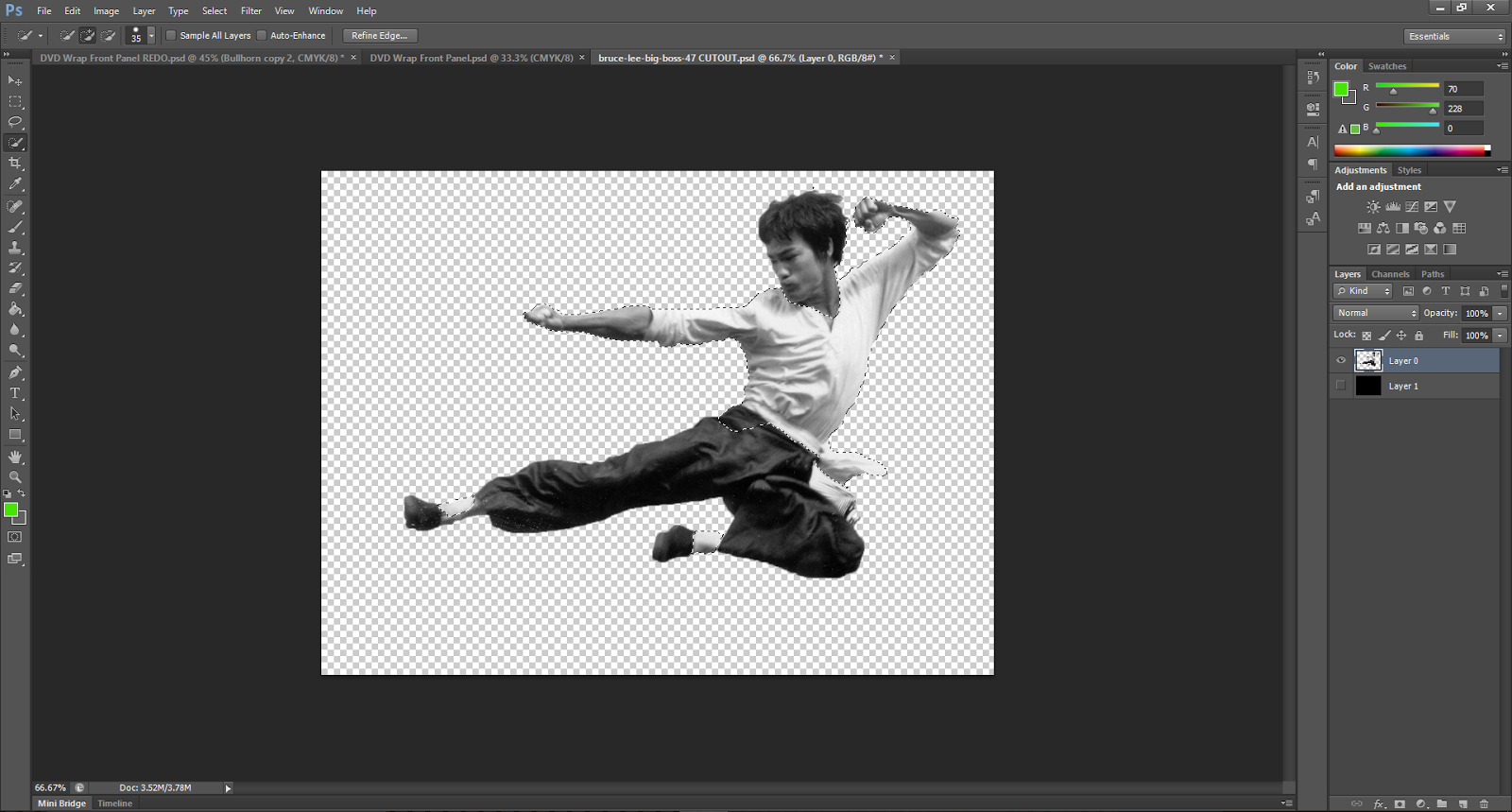Switch to the Paths tab

point(1433,274)
